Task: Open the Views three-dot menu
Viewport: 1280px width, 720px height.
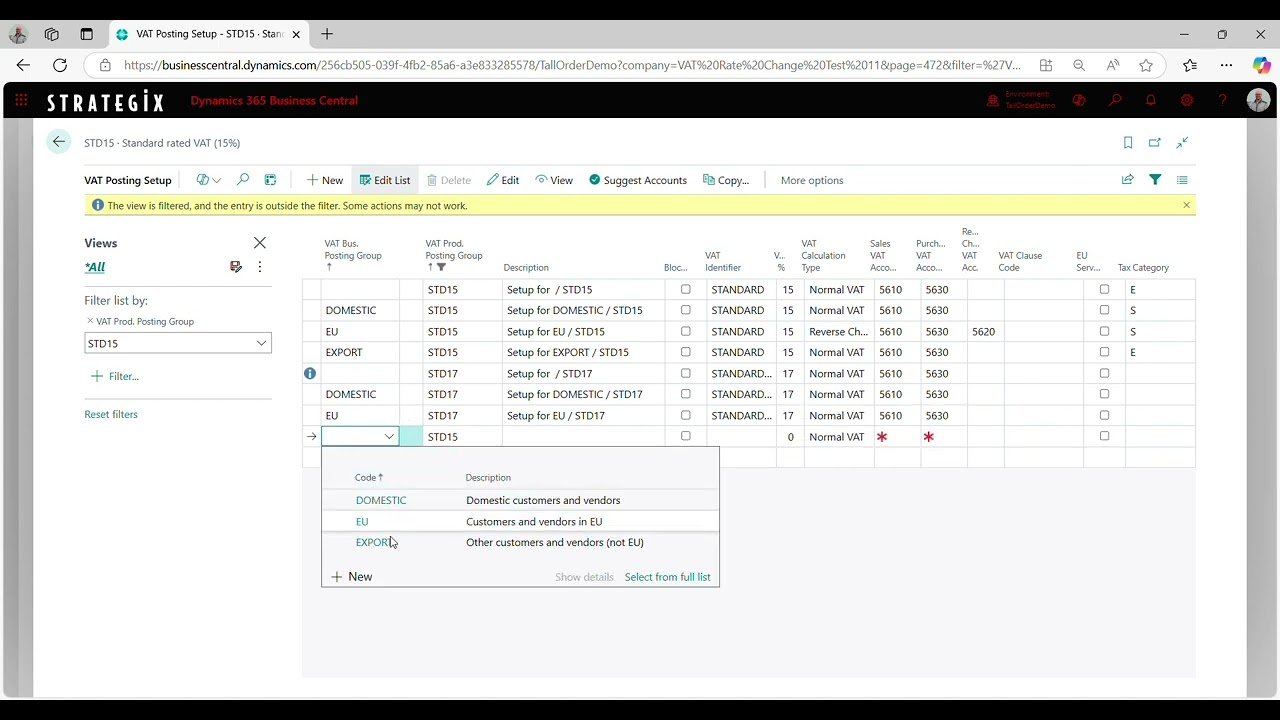Action: tap(260, 267)
